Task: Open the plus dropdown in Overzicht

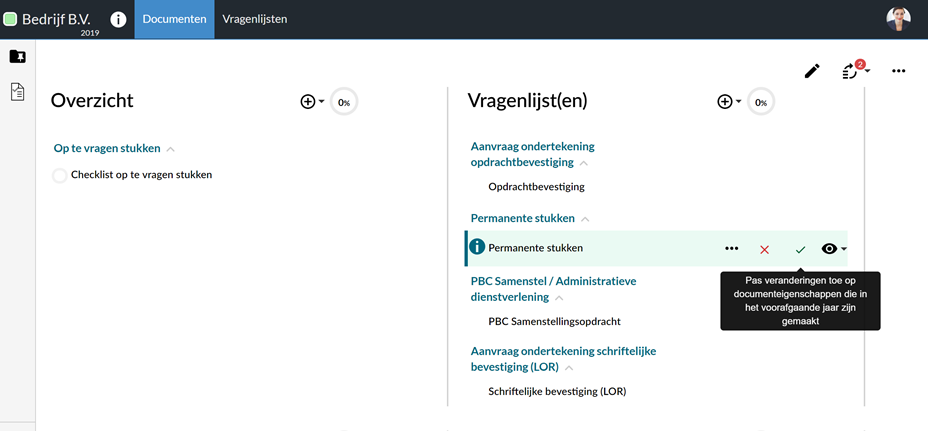Action: (312, 102)
